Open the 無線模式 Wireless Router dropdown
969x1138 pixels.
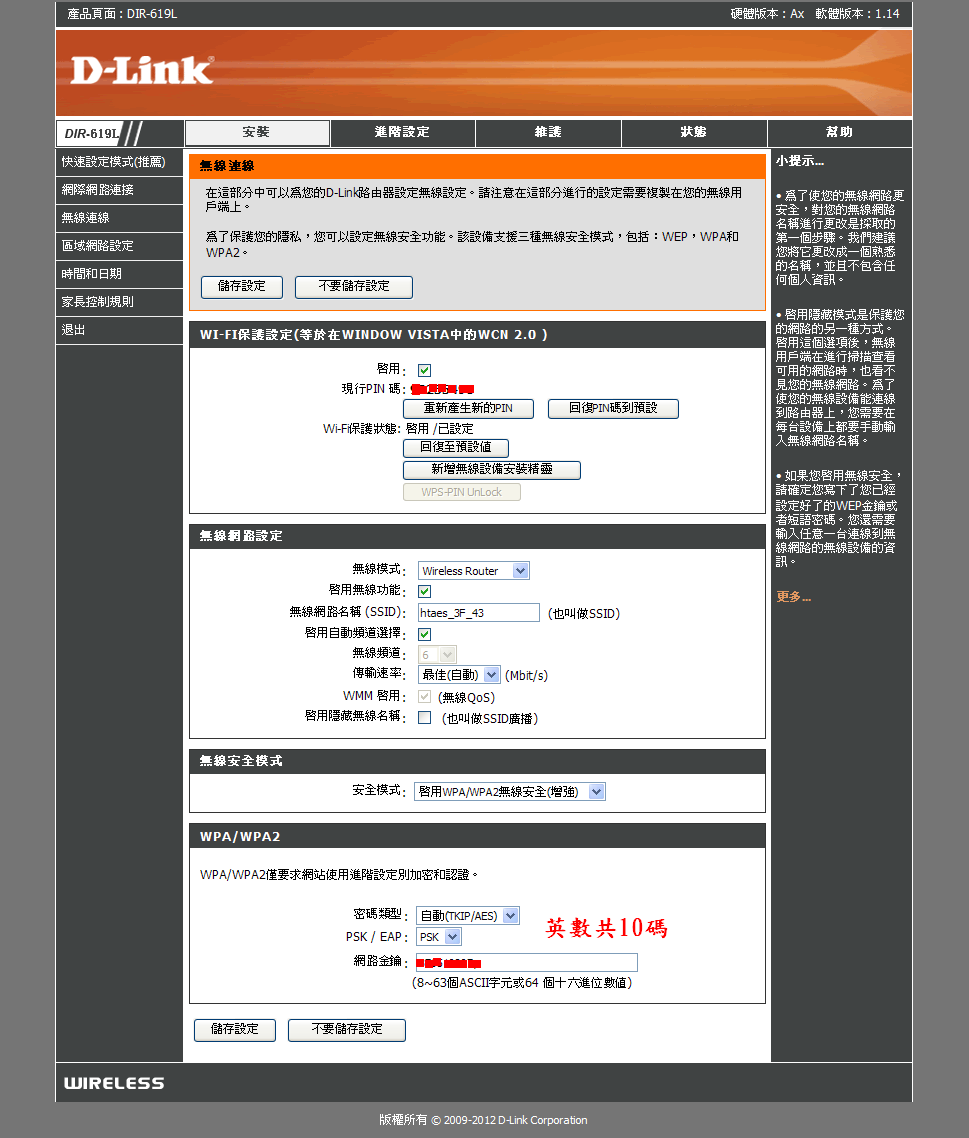tap(473, 571)
